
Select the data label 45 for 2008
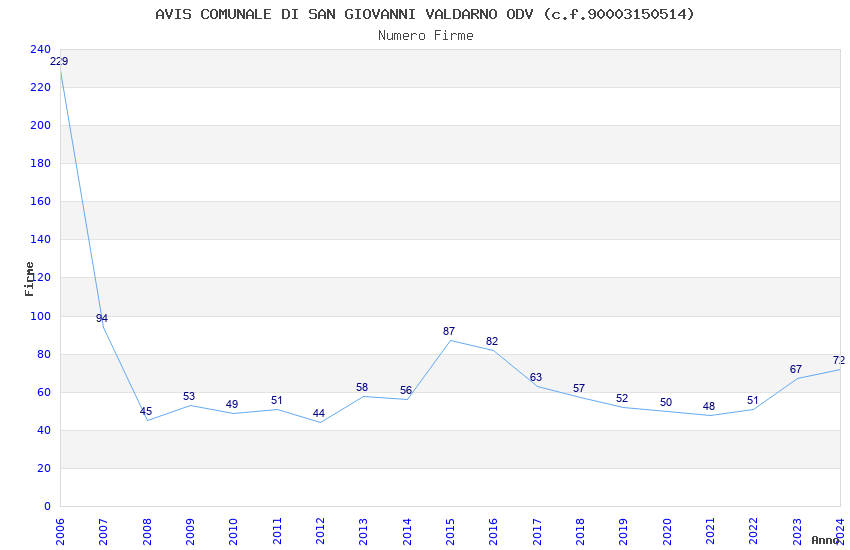pos(146,411)
